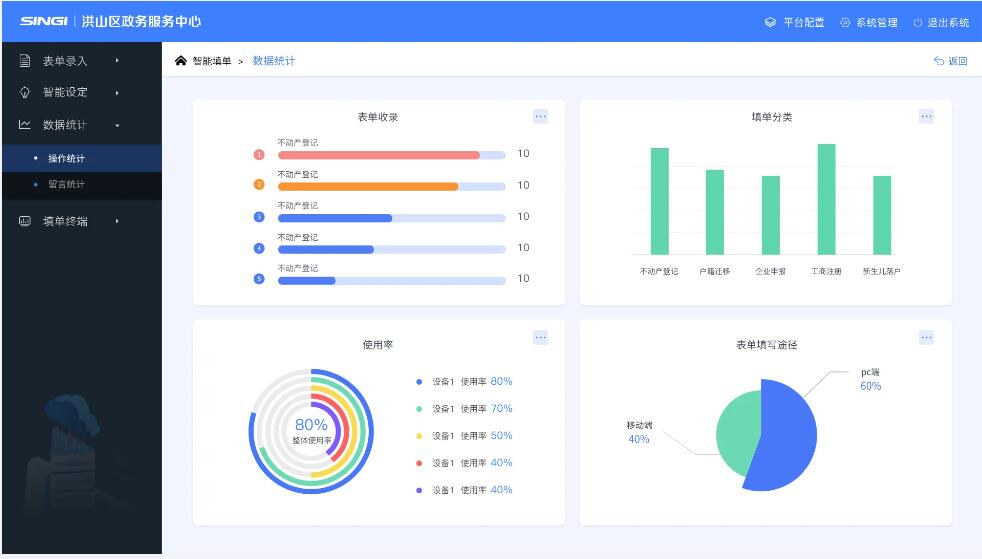Click the 填单终端 terminal icon
The height and width of the screenshot is (559, 982).
(25, 220)
